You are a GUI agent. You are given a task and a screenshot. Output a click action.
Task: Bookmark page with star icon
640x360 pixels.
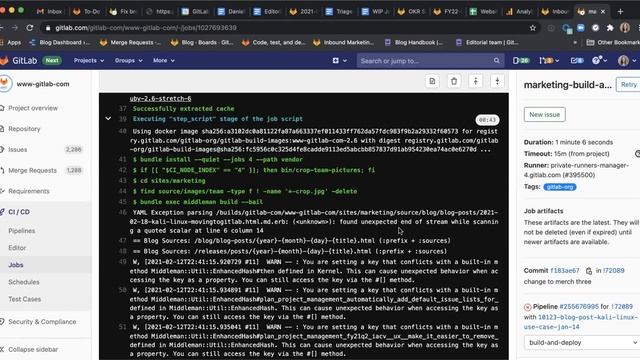click(533, 28)
